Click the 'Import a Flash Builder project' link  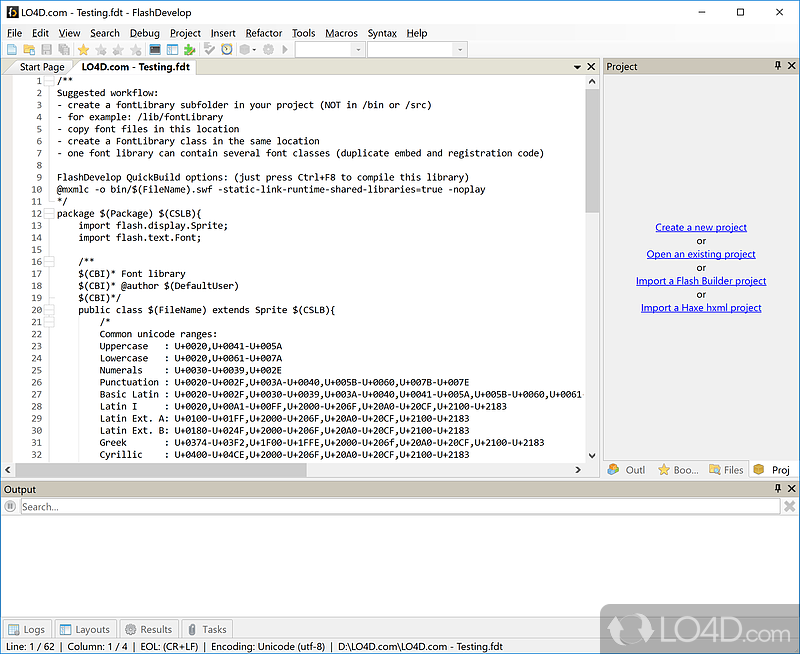701,281
